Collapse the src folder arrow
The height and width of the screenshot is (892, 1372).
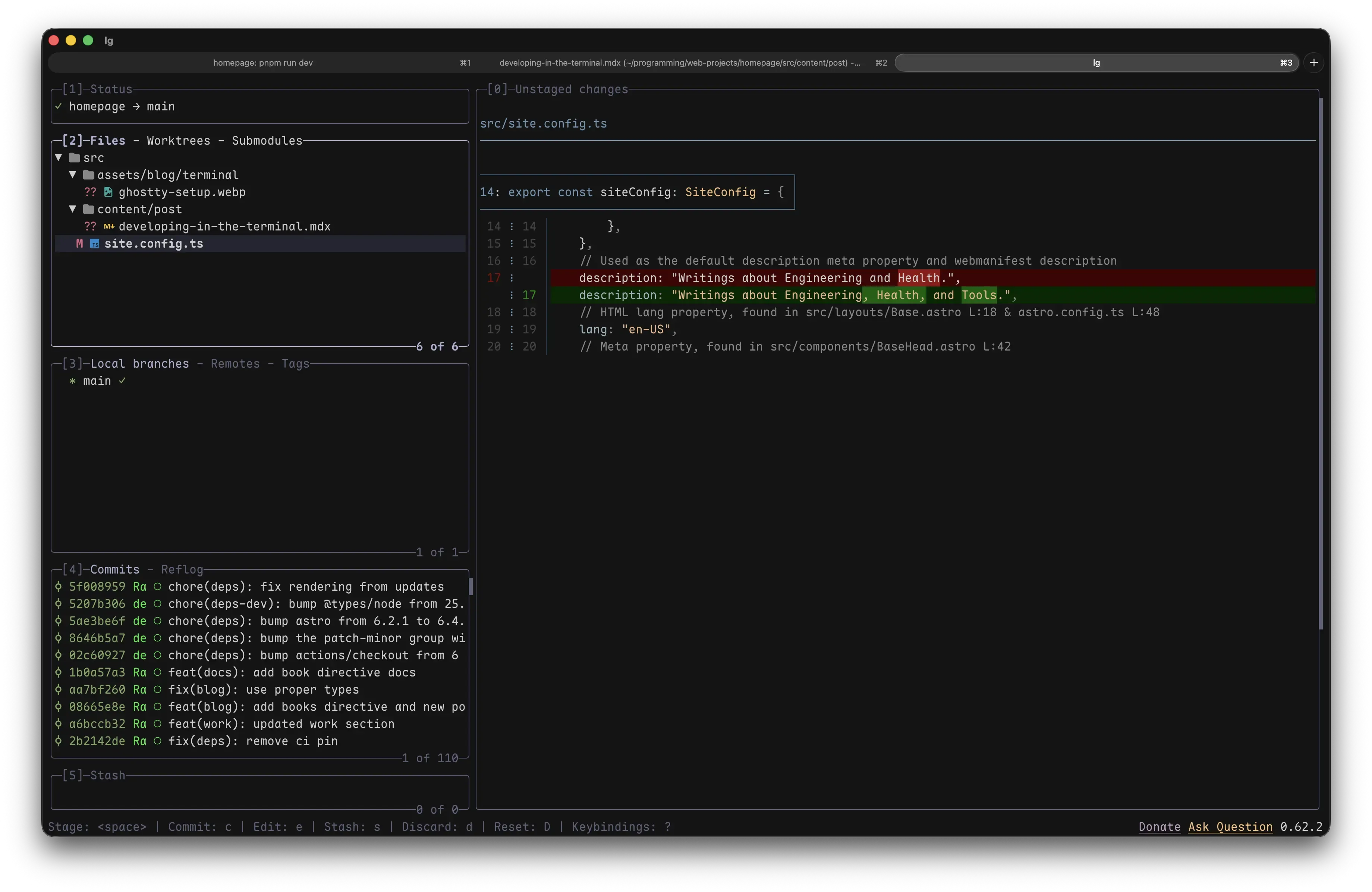click(58, 157)
